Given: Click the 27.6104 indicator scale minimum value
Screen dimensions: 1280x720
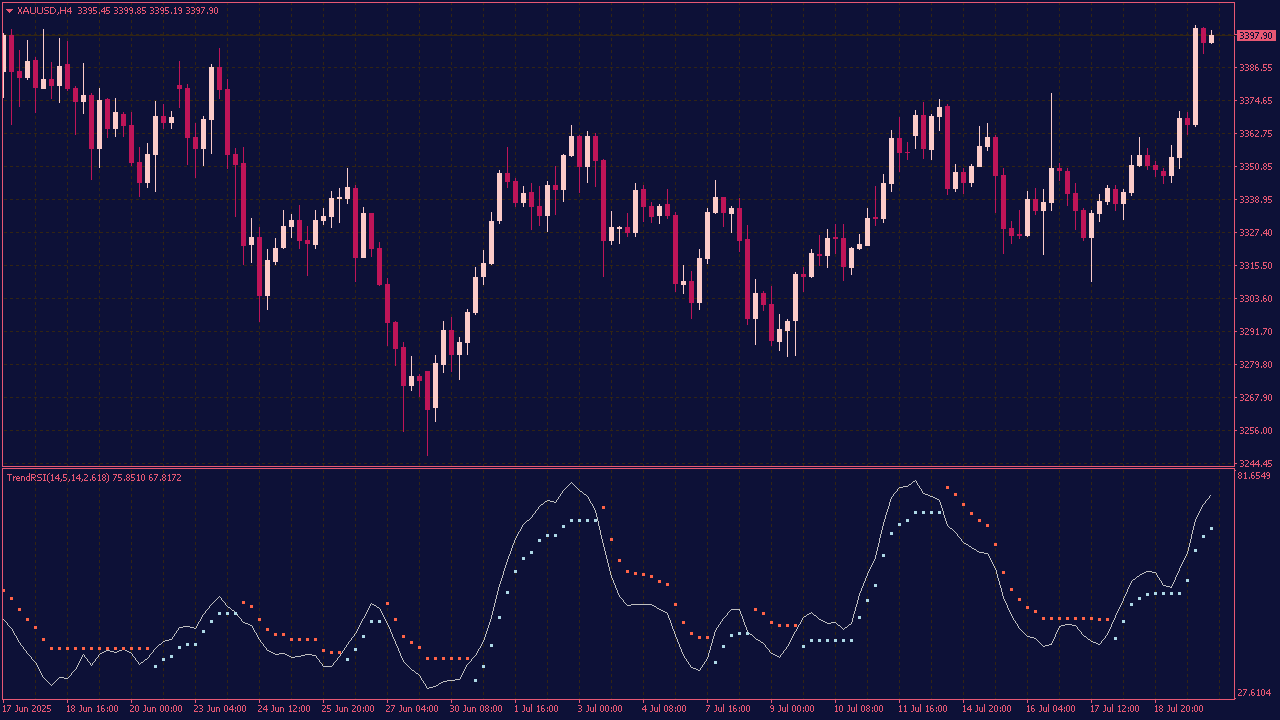Looking at the screenshot, I should (x=1255, y=693).
